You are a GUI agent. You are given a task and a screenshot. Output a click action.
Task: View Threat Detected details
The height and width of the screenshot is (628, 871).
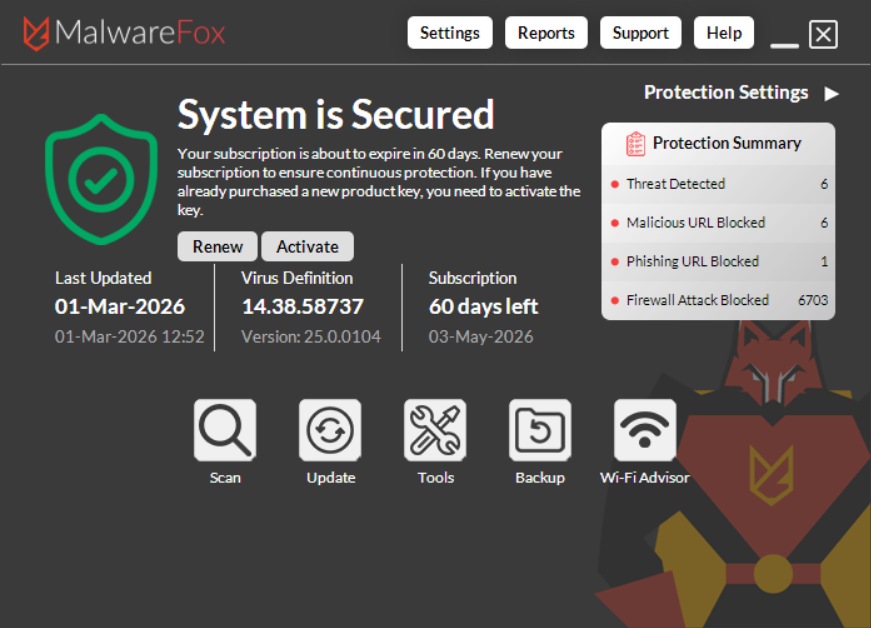[673, 184]
